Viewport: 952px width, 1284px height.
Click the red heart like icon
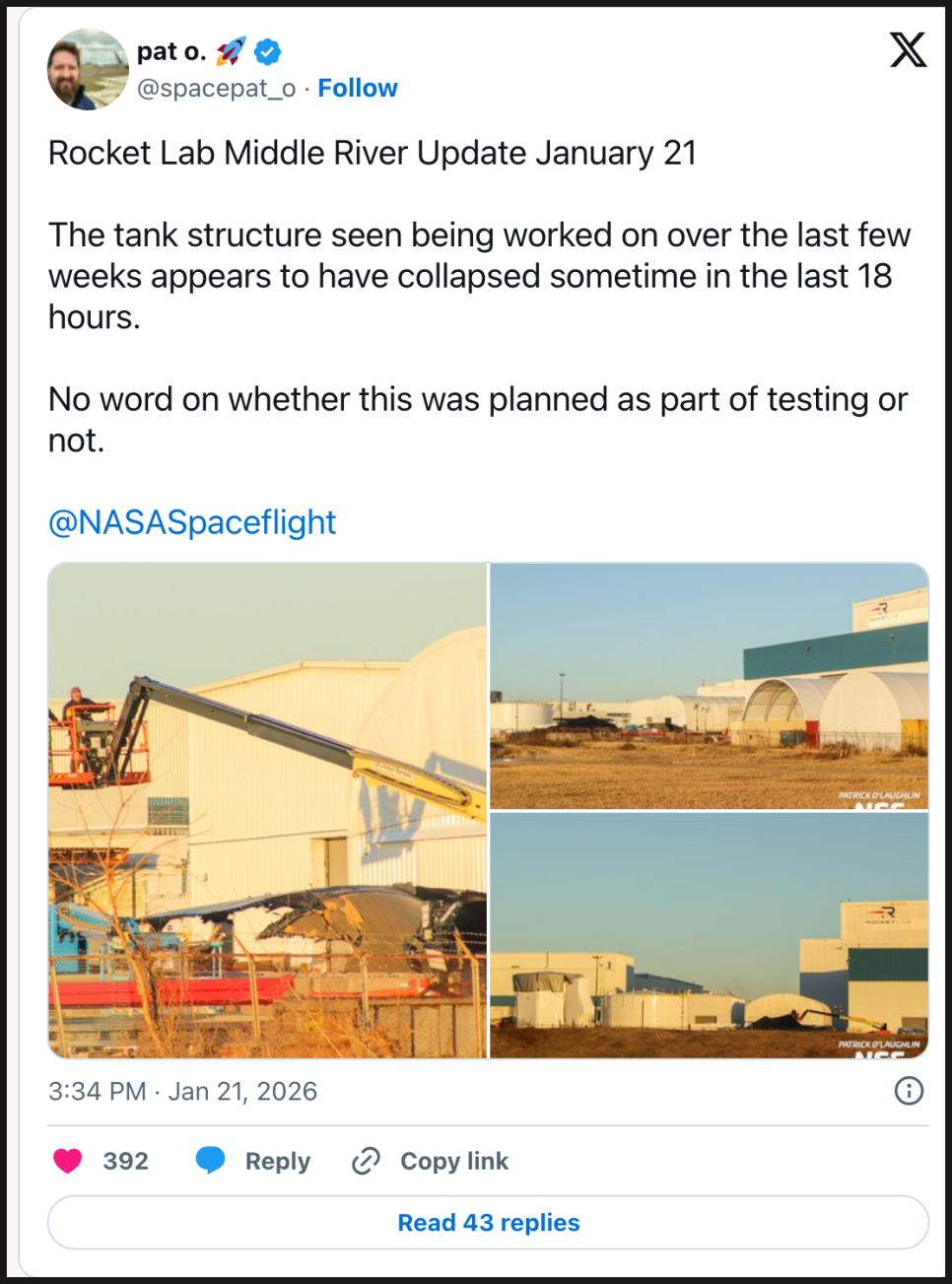67,1161
